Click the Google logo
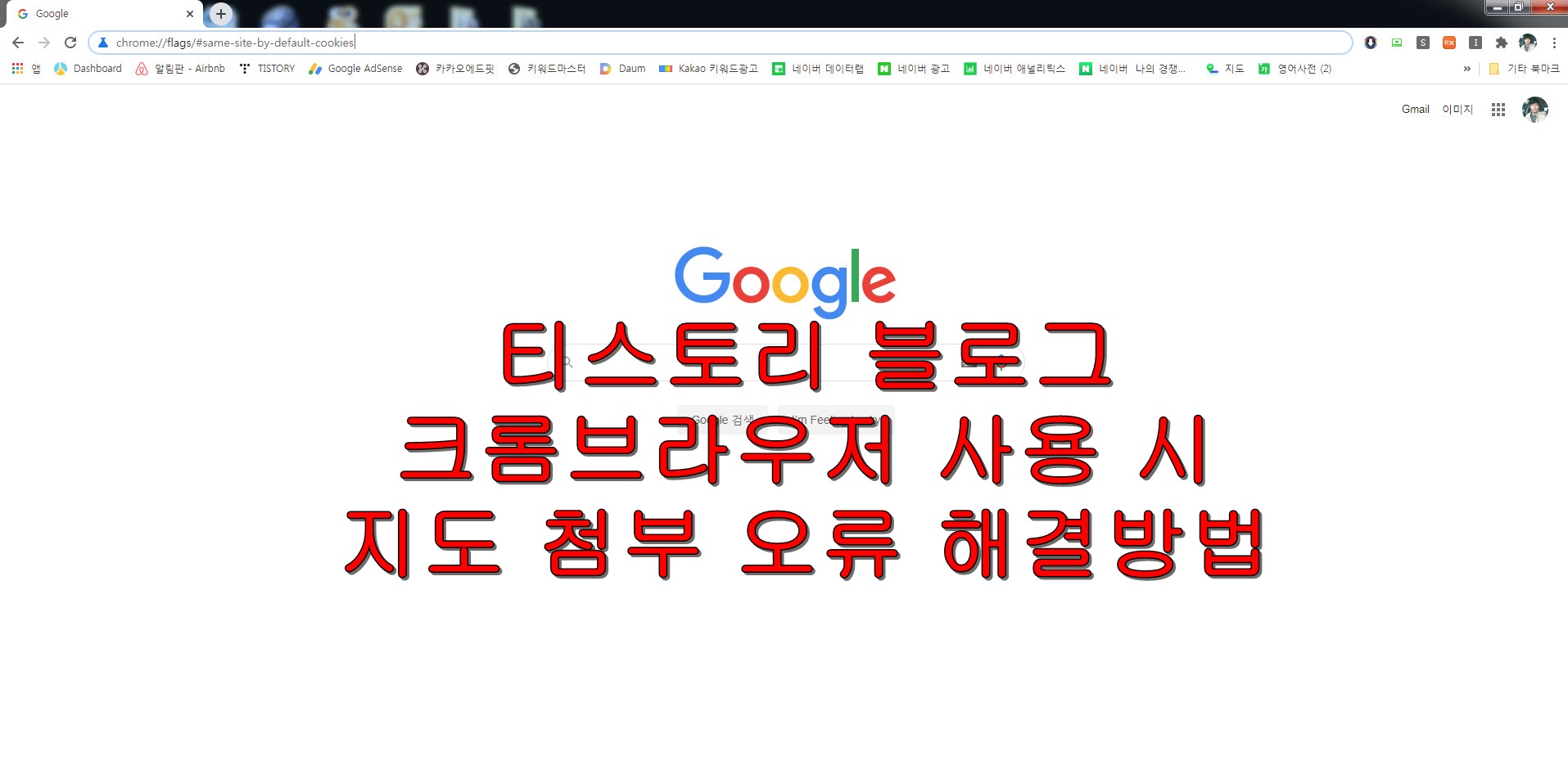This screenshot has height=779, width=1568. point(785,282)
